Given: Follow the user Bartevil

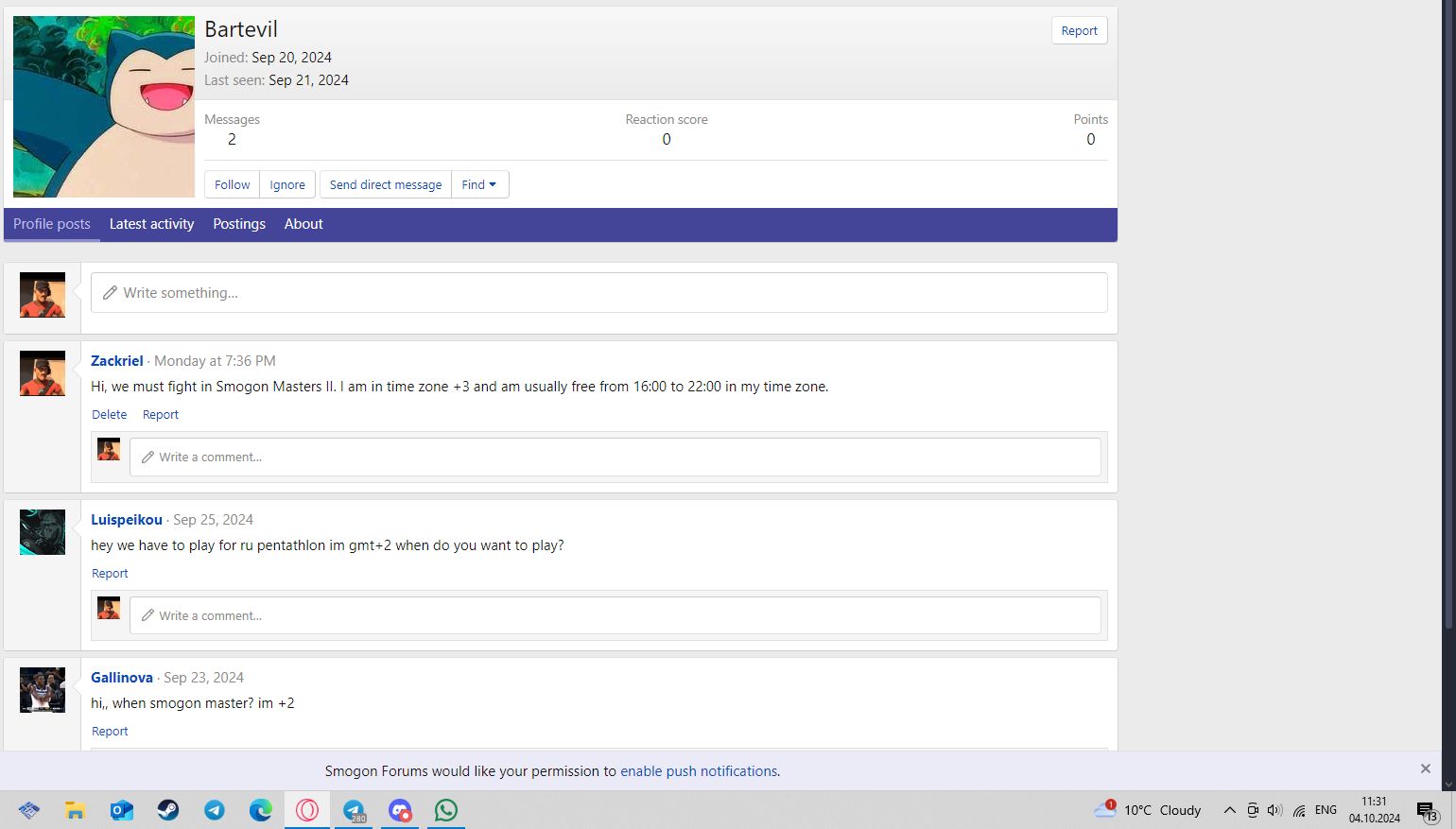Looking at the screenshot, I should [x=232, y=184].
